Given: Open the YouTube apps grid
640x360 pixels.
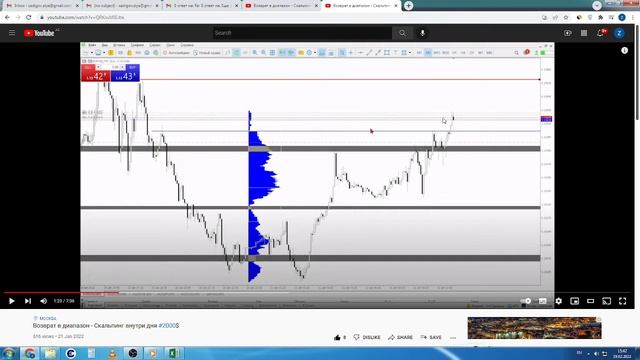Looking at the screenshot, I should (x=584, y=33).
